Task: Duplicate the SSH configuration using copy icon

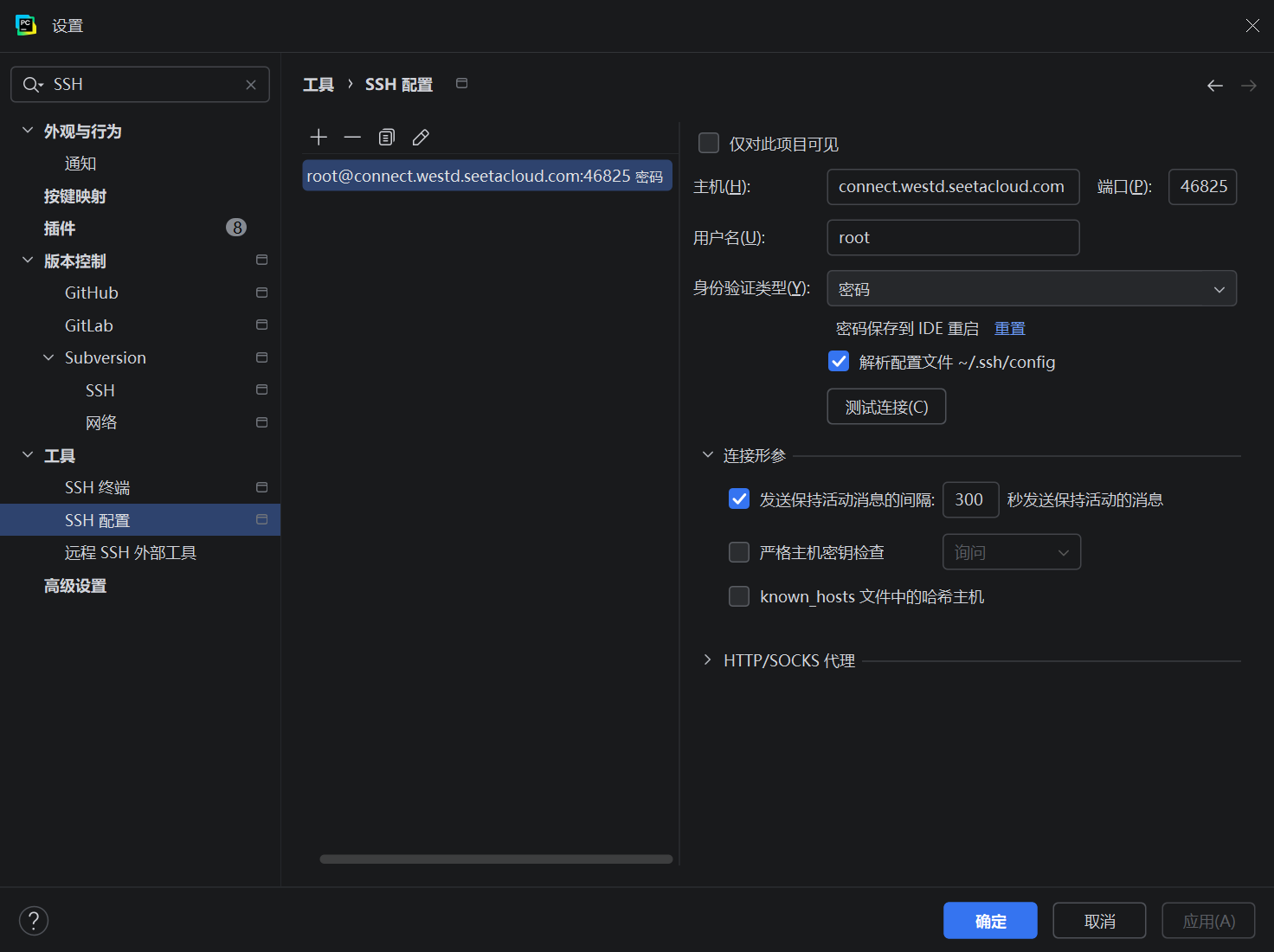Action: click(386, 137)
